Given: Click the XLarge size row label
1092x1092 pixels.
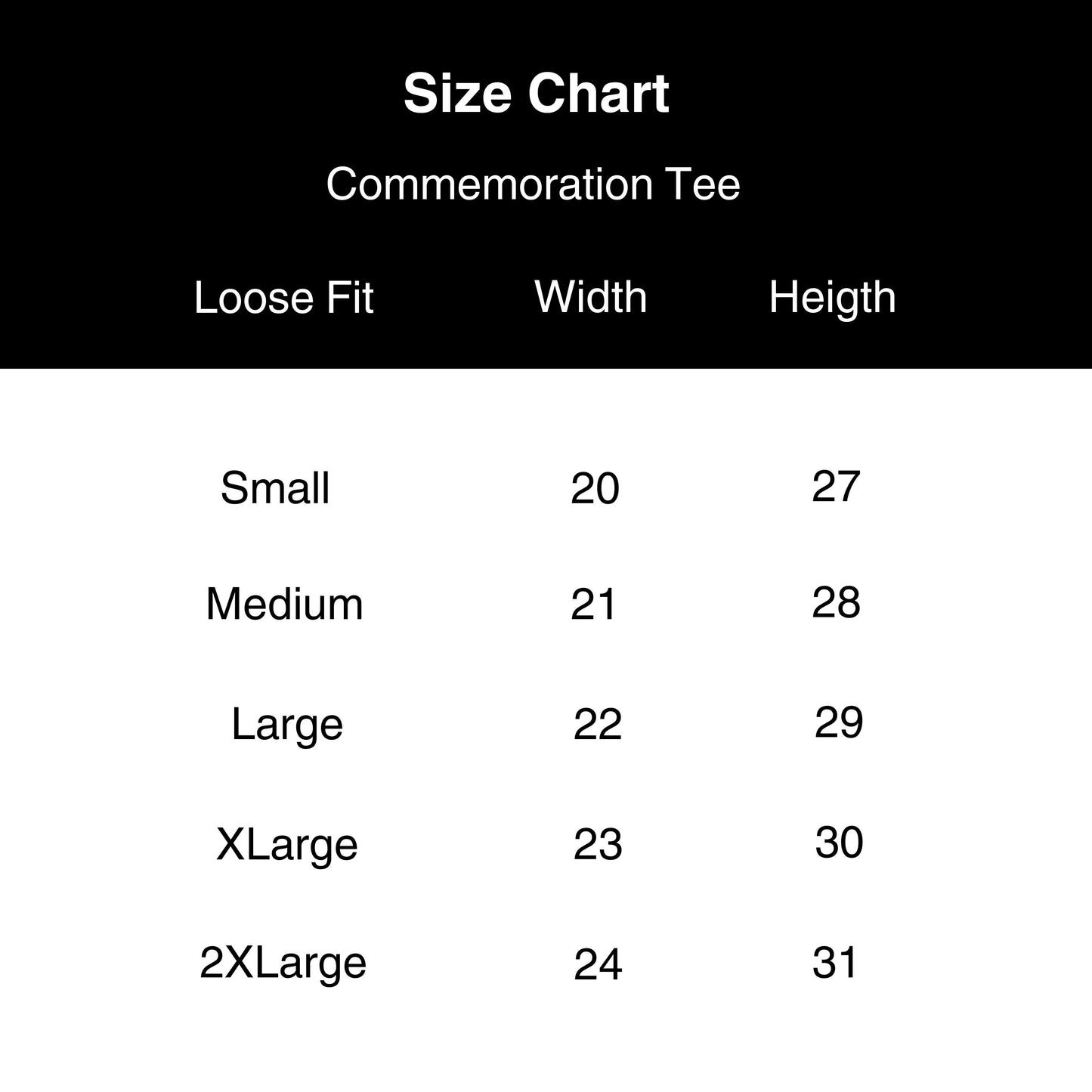Looking at the screenshot, I should (x=286, y=844).
